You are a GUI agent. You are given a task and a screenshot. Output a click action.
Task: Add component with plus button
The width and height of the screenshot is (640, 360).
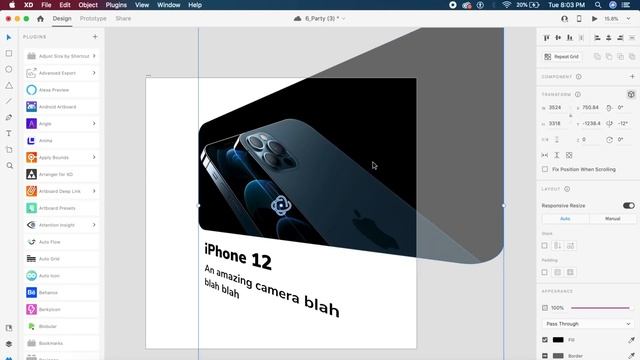click(x=632, y=76)
